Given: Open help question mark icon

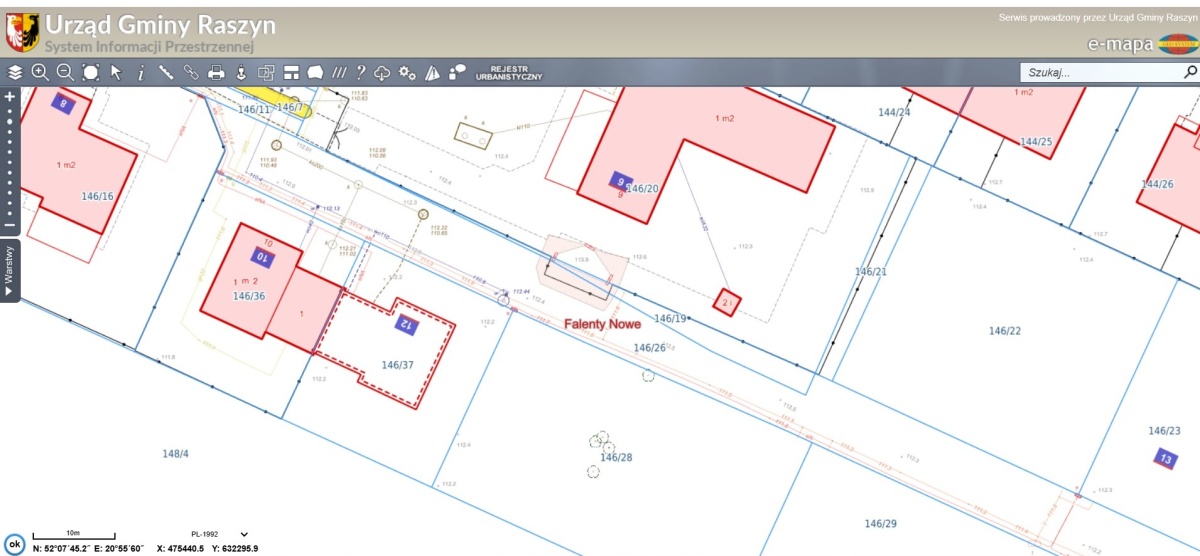Looking at the screenshot, I should [361, 72].
